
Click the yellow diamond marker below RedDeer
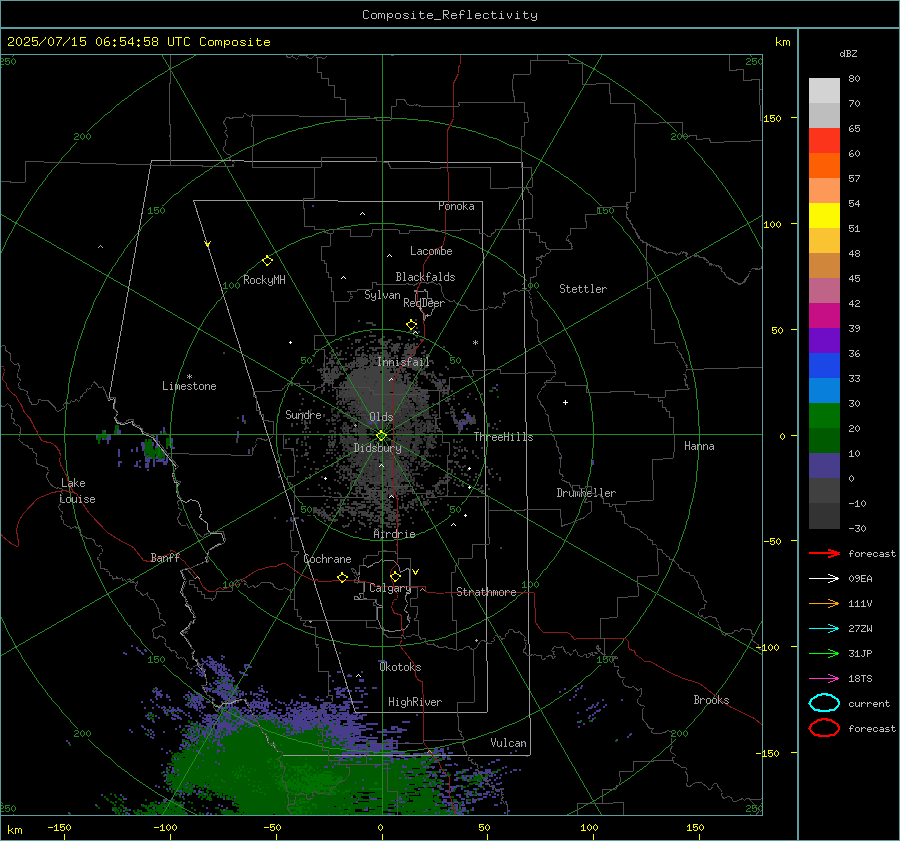412,325
